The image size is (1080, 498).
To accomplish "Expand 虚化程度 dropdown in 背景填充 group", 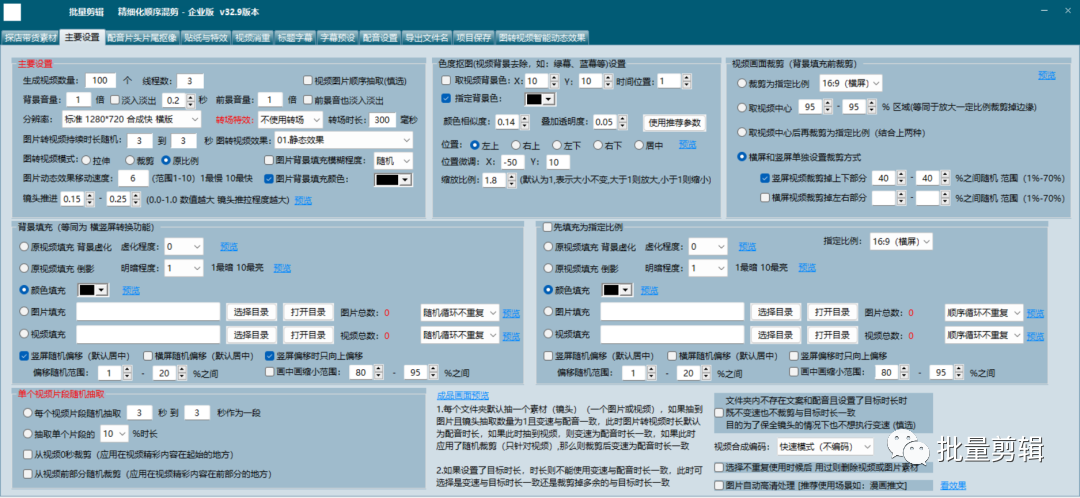I will [183, 247].
